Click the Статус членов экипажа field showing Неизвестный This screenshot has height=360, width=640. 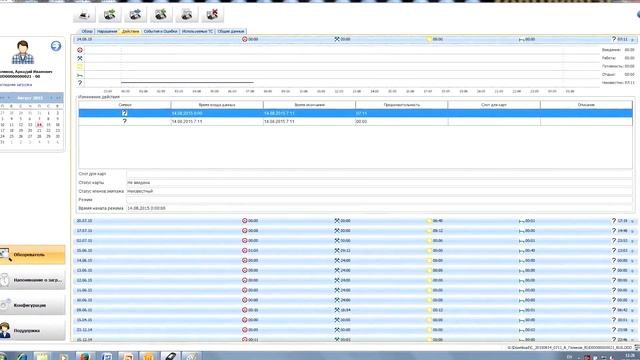379,191
